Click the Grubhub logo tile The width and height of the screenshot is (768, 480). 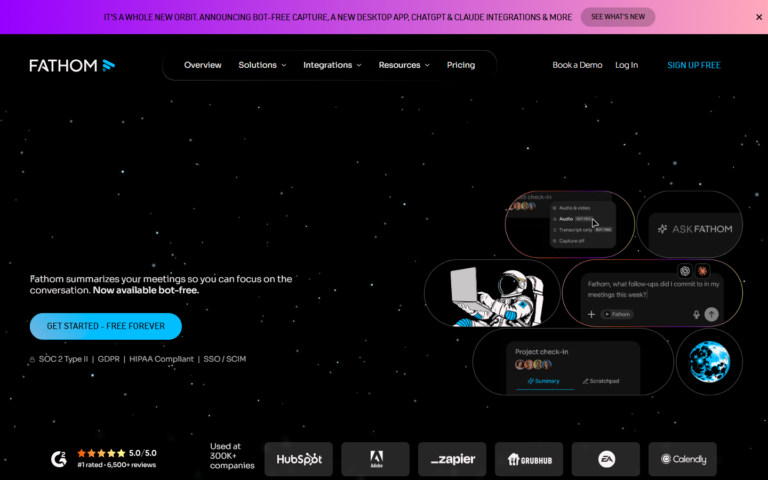(x=529, y=459)
